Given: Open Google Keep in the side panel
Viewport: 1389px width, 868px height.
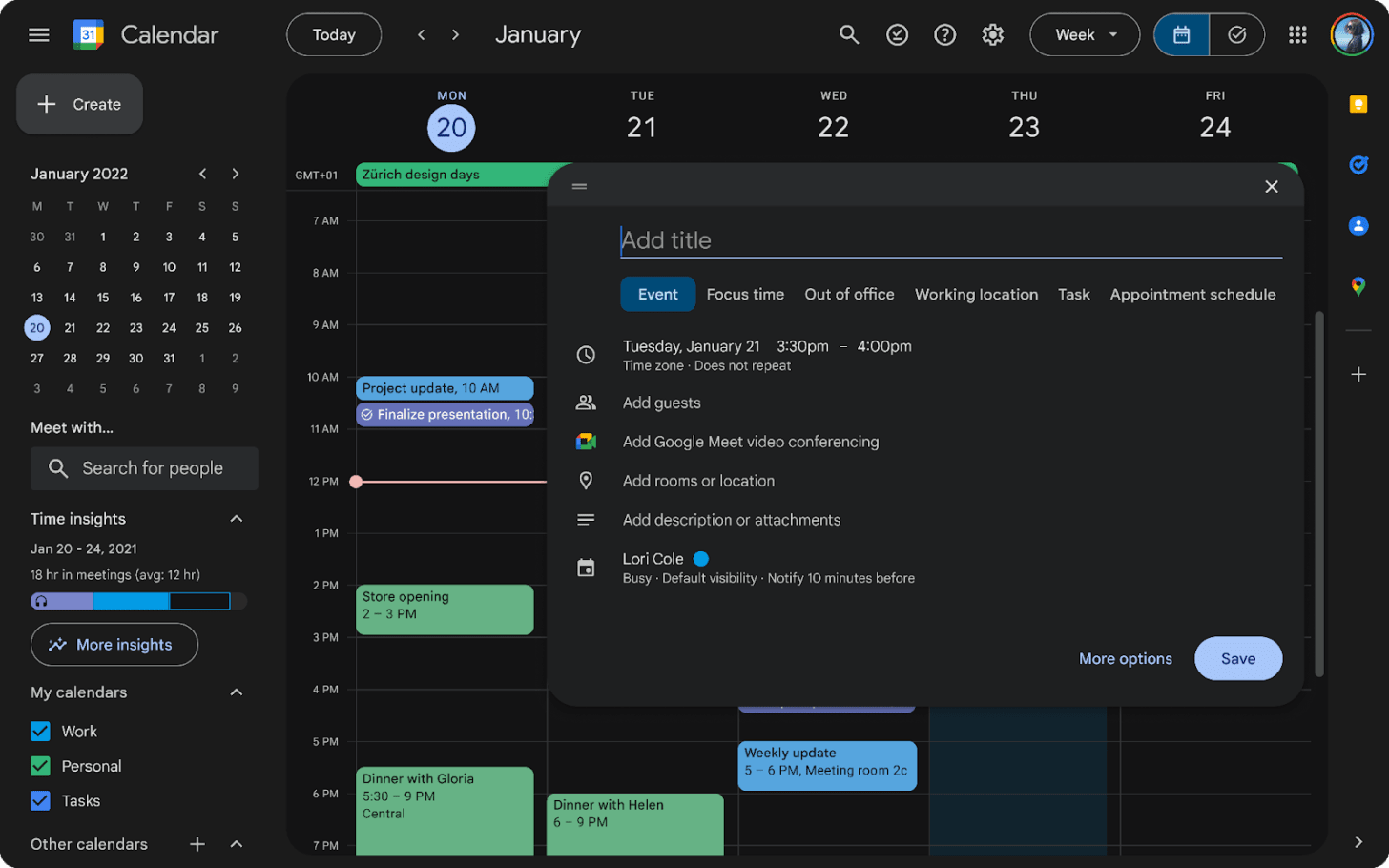Looking at the screenshot, I should [1358, 105].
